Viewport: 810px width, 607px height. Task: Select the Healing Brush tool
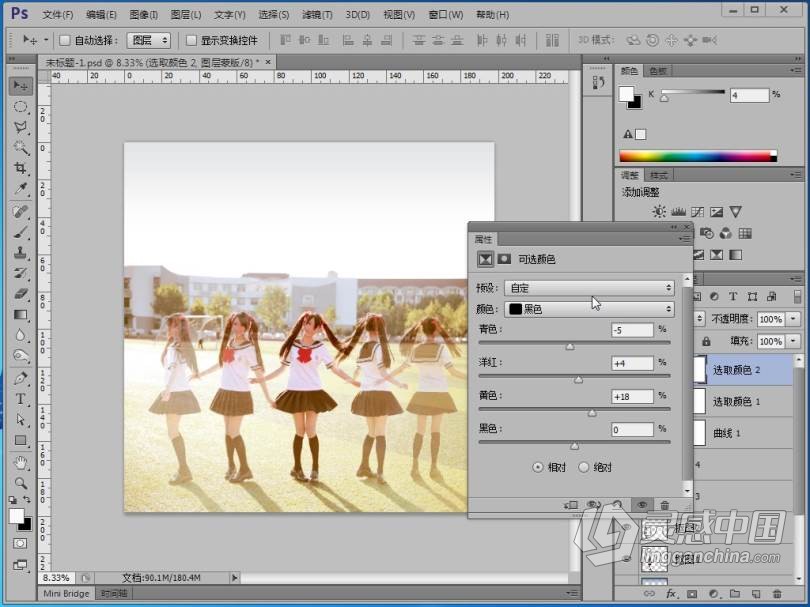(21, 211)
